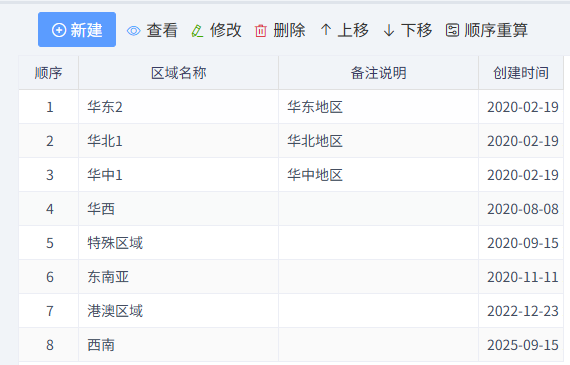The image size is (570, 365).
Task: Click the plus icon inside 新建
Action: click(x=59, y=30)
